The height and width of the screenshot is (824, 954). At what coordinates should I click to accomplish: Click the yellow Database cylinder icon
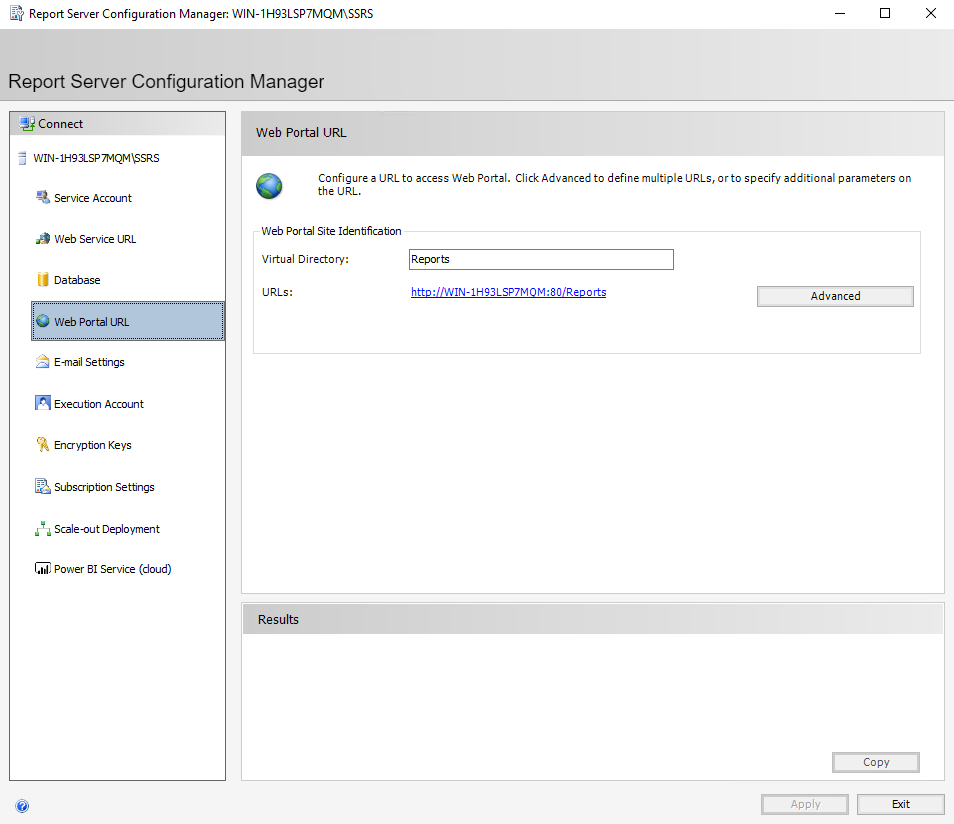[x=43, y=280]
